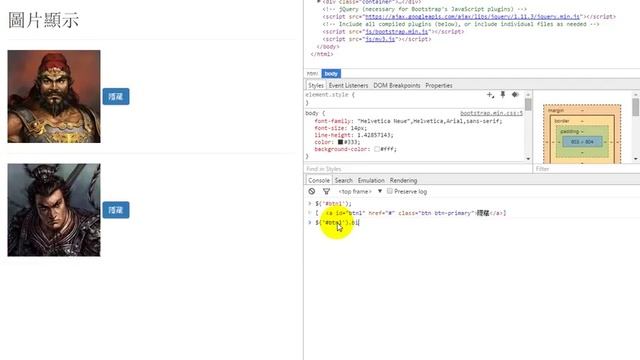640x360 pixels.
Task: Click the line-height 1.42857143 value
Action: 374,135
